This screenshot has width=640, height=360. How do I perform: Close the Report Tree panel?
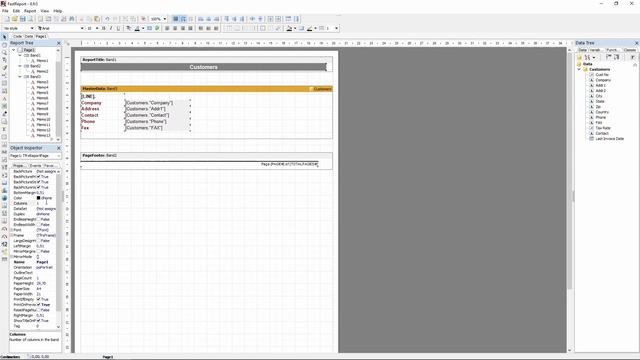(x=59, y=43)
